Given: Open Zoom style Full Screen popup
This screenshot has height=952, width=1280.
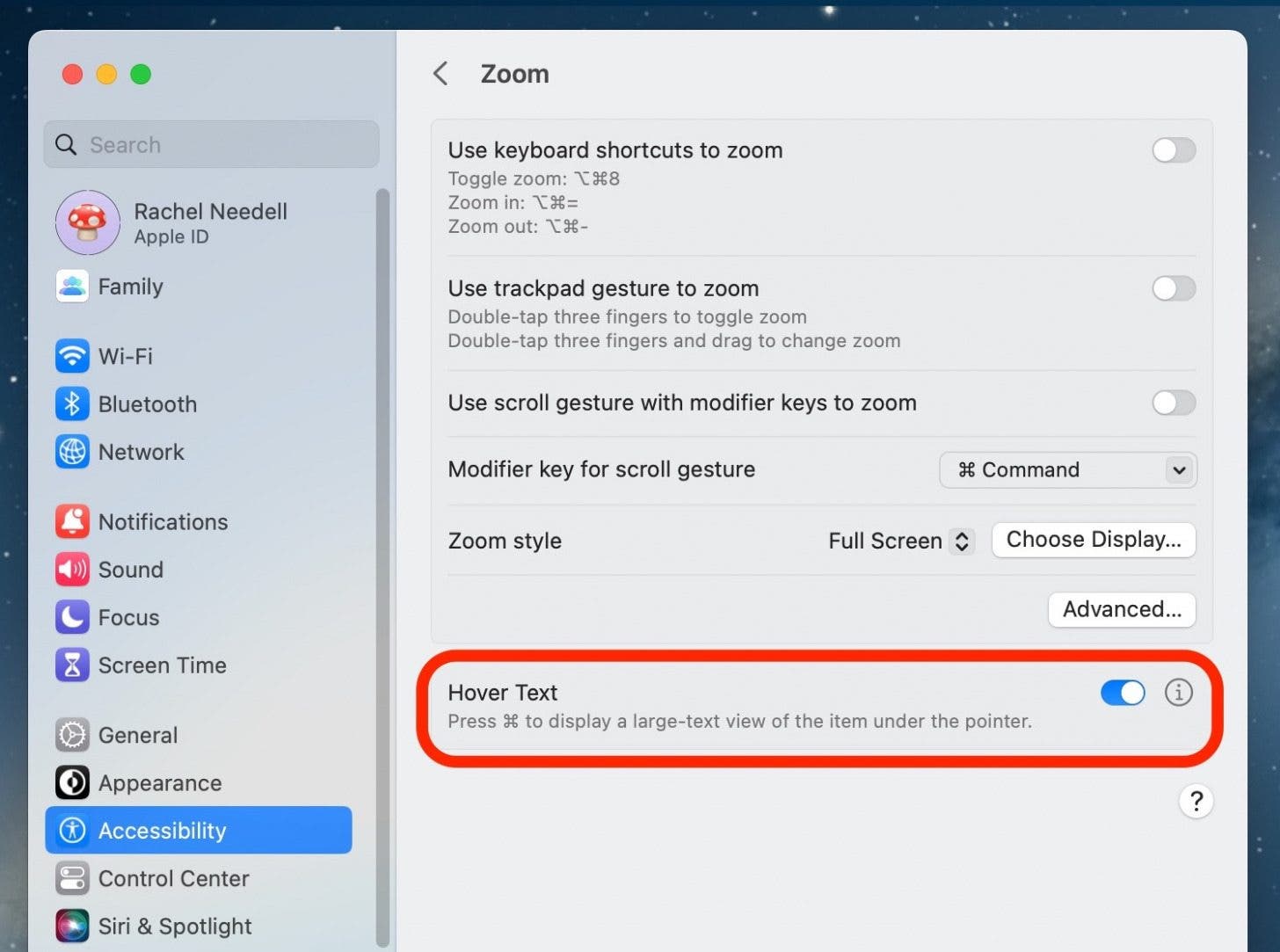Looking at the screenshot, I should 900,541.
